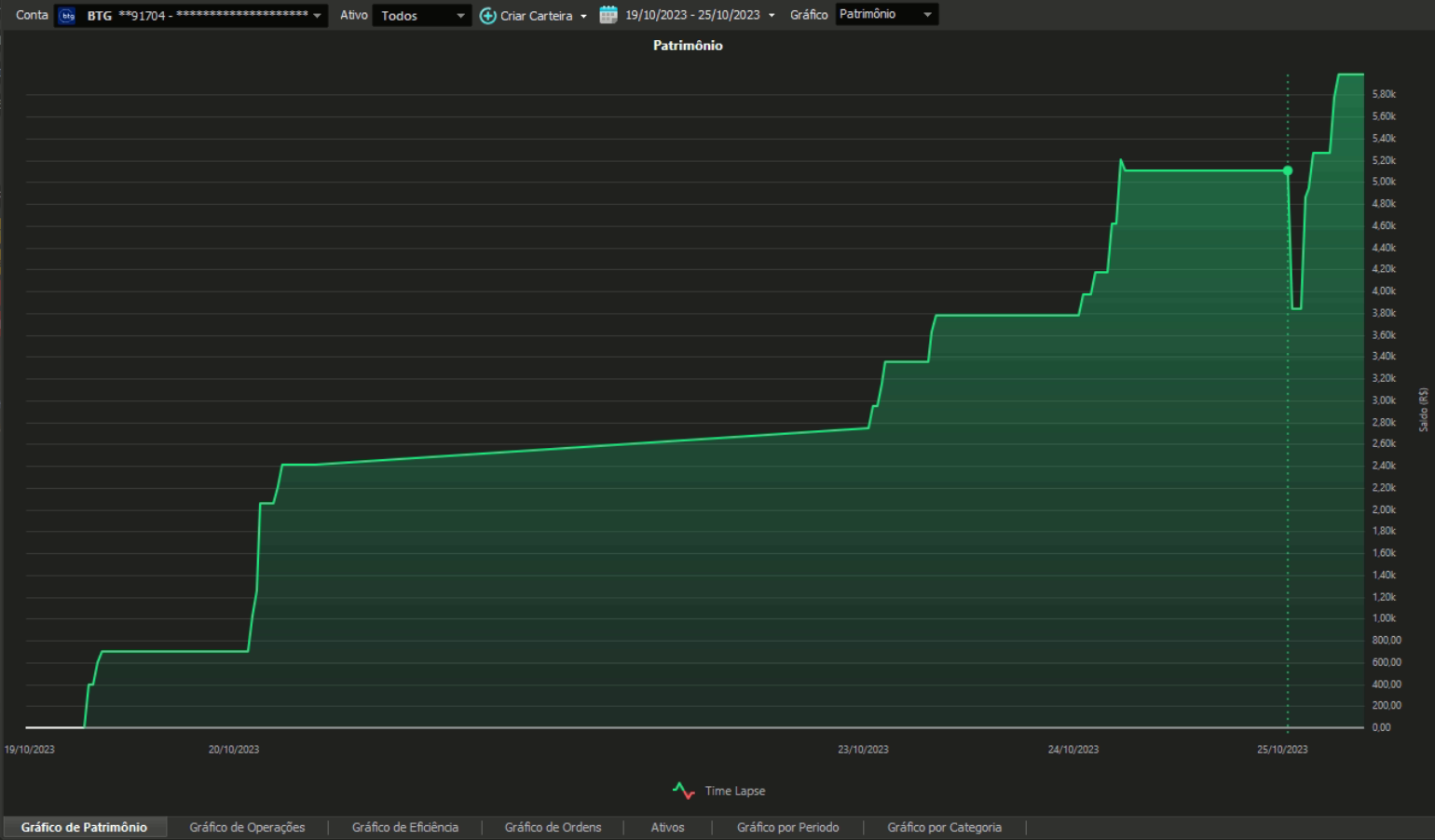Click the BTG broker logo icon
The height and width of the screenshot is (840, 1435).
[67, 16]
